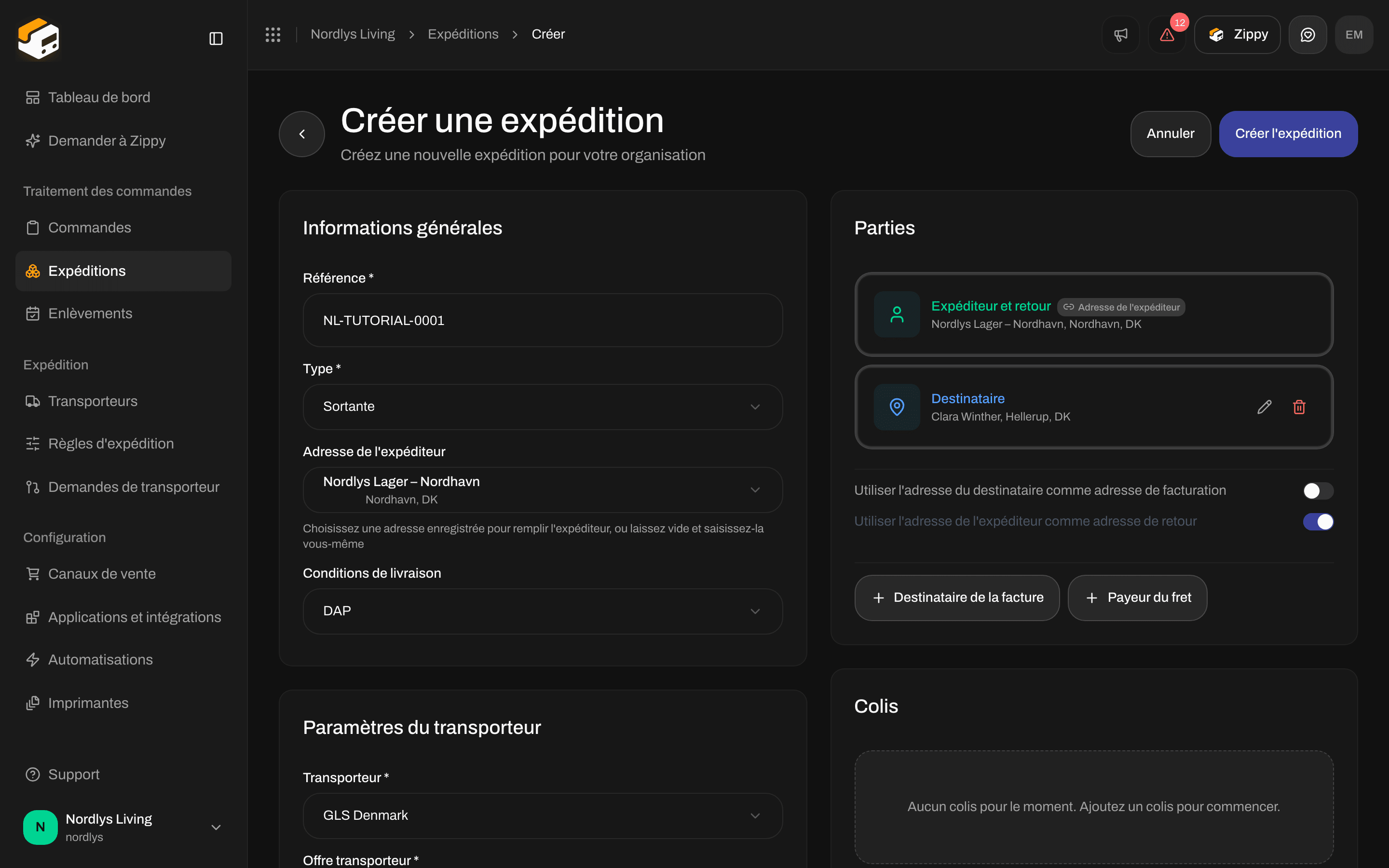Open Imprimantes menu item

tap(123, 703)
